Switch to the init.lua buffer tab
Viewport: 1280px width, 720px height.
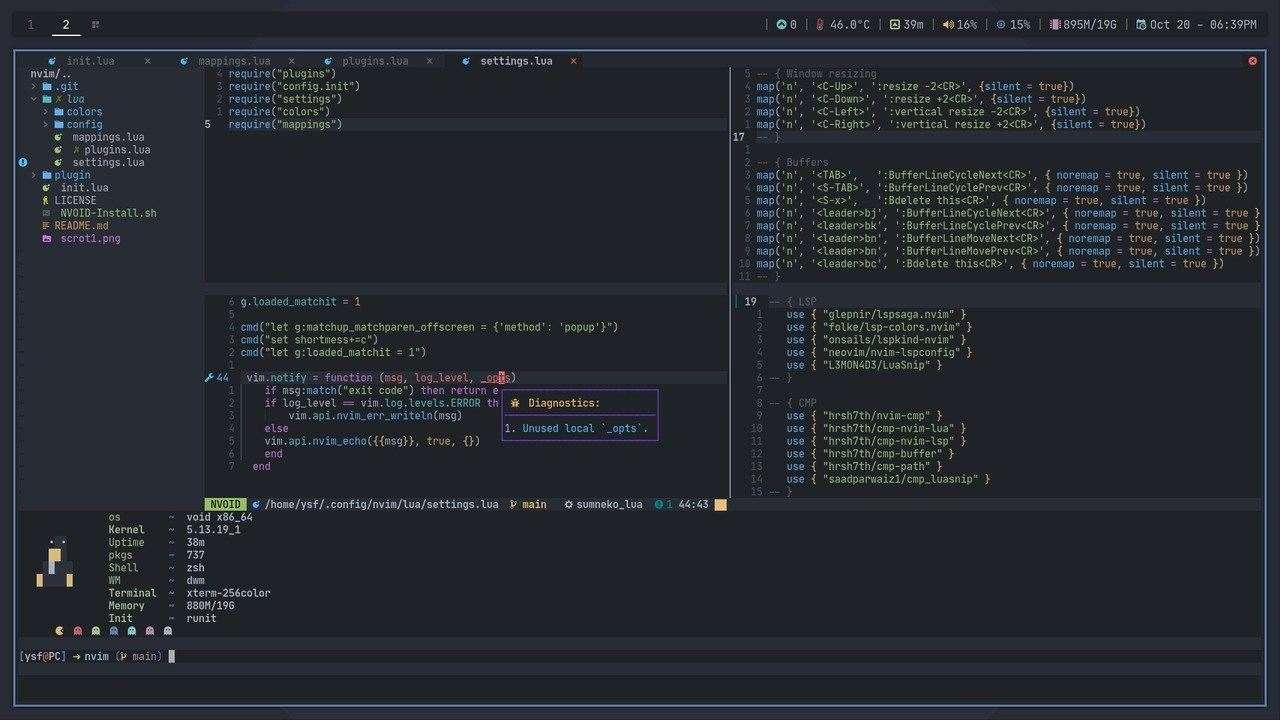pyautogui.click(x=90, y=61)
